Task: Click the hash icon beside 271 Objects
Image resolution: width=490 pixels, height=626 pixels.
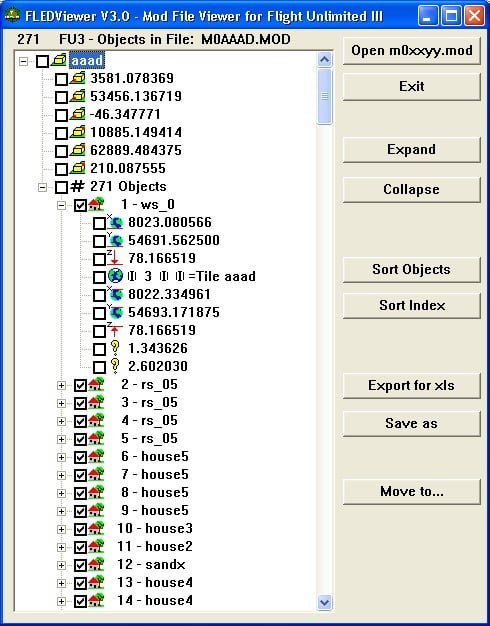Action: click(x=77, y=186)
